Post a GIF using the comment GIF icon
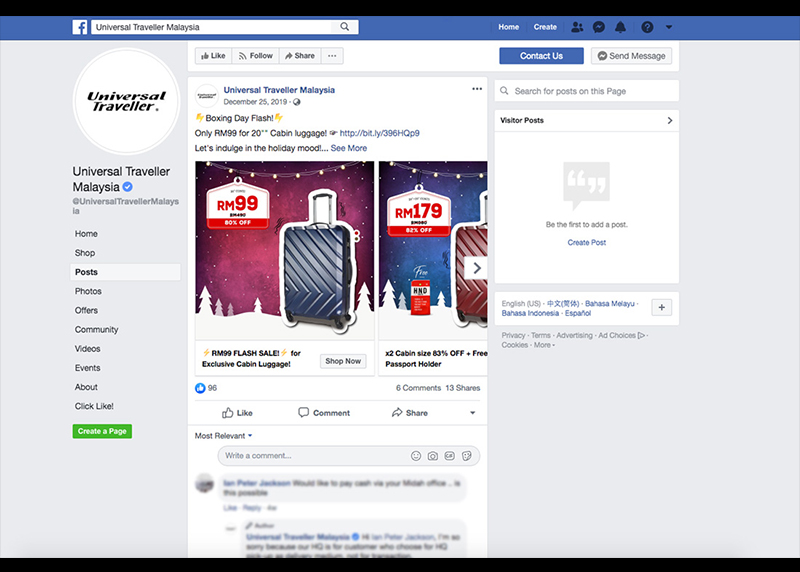 click(x=449, y=456)
